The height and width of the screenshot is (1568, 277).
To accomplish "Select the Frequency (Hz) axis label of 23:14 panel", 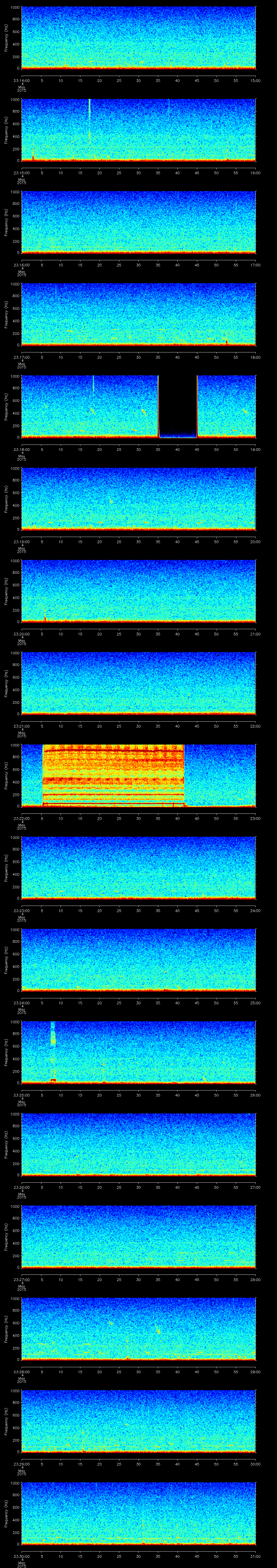I will click(x=7, y=38).
